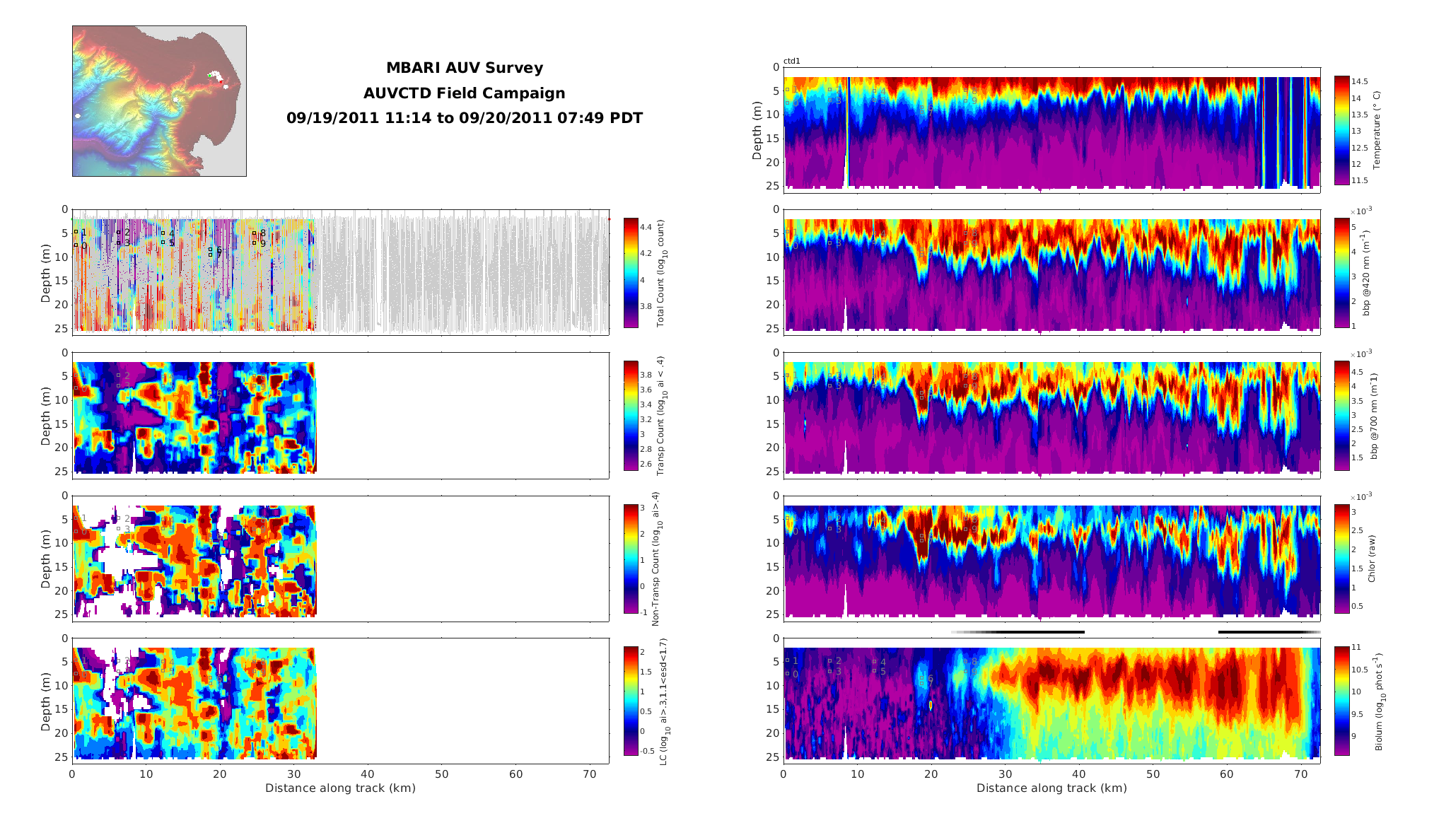Click sample marker 4 in Biolum plot

874,662
